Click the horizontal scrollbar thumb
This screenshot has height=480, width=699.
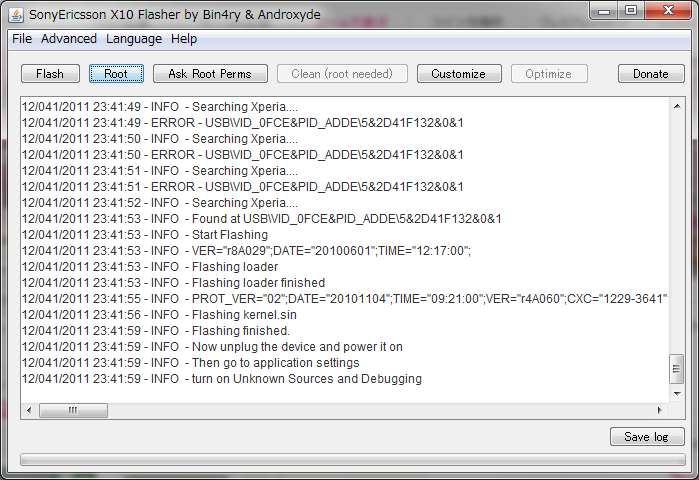(x=73, y=410)
